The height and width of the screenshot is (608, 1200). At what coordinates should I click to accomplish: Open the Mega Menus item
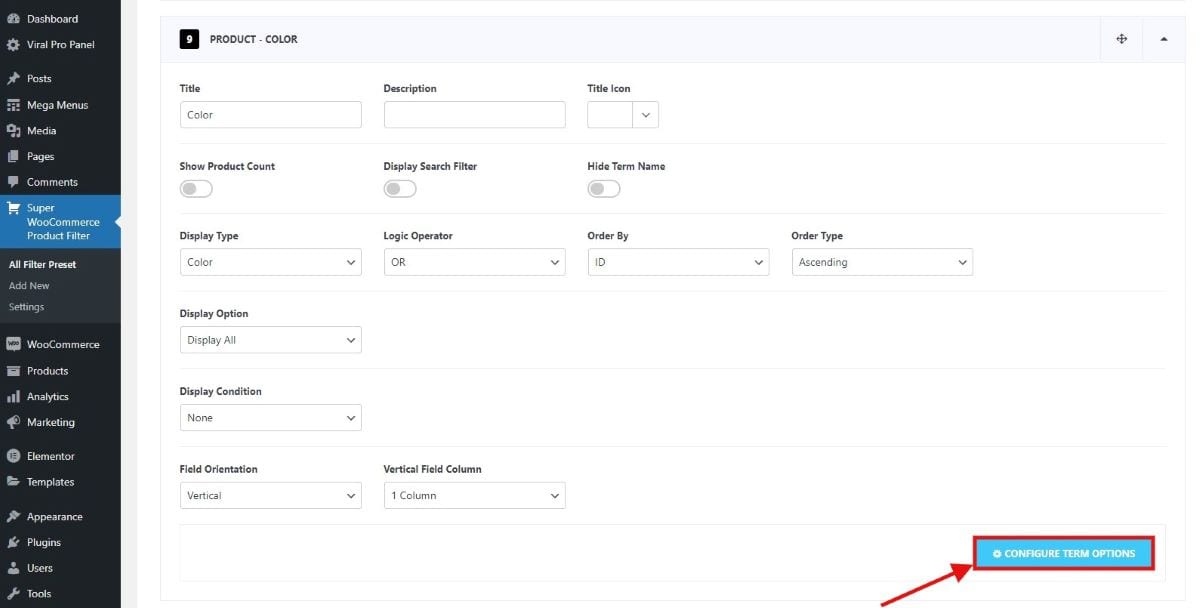click(x=60, y=105)
